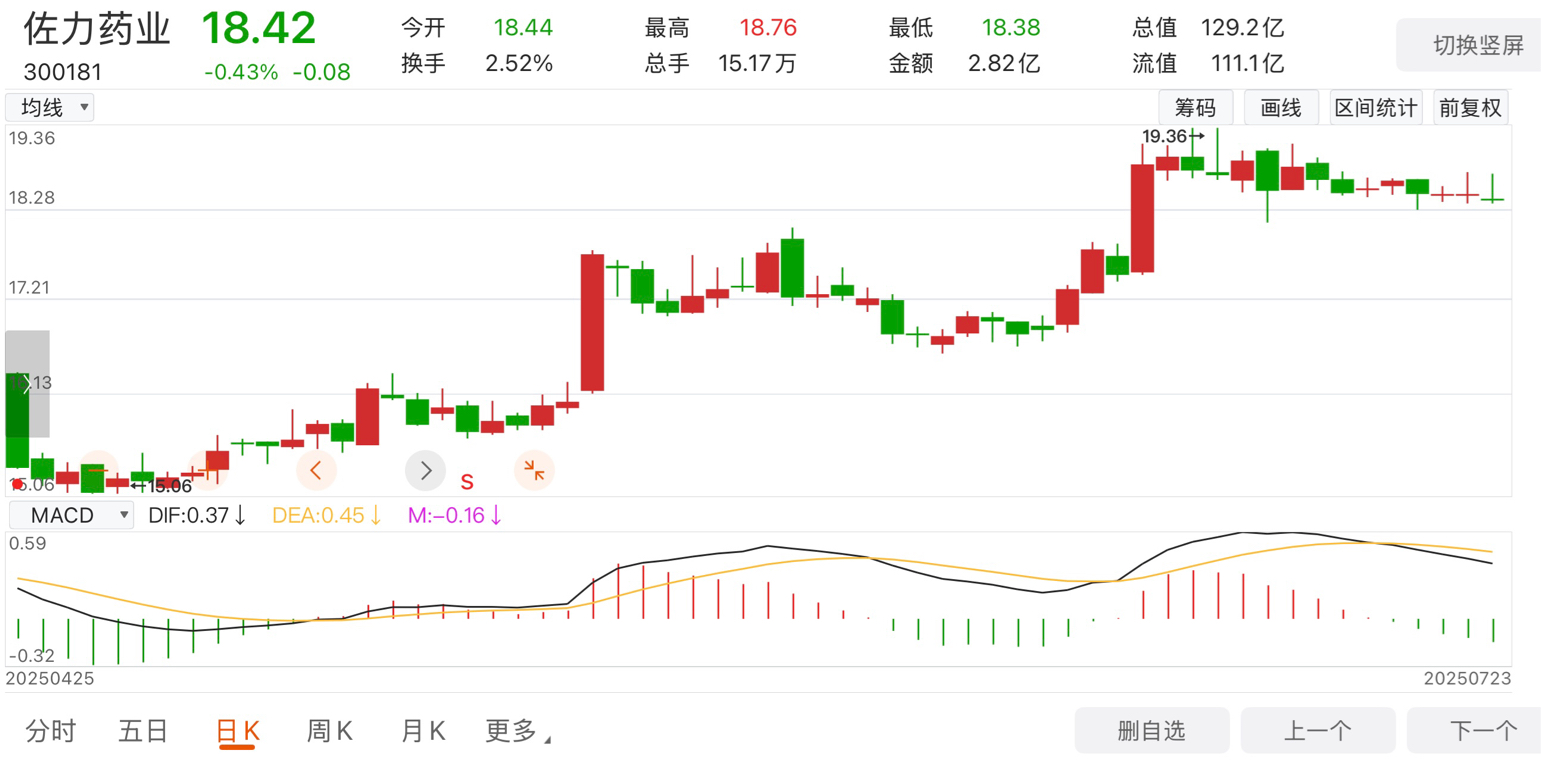Image resolution: width=1541 pixels, height=768 pixels.
Task: Click the 17.21 price axis label
Action: (x=32, y=289)
